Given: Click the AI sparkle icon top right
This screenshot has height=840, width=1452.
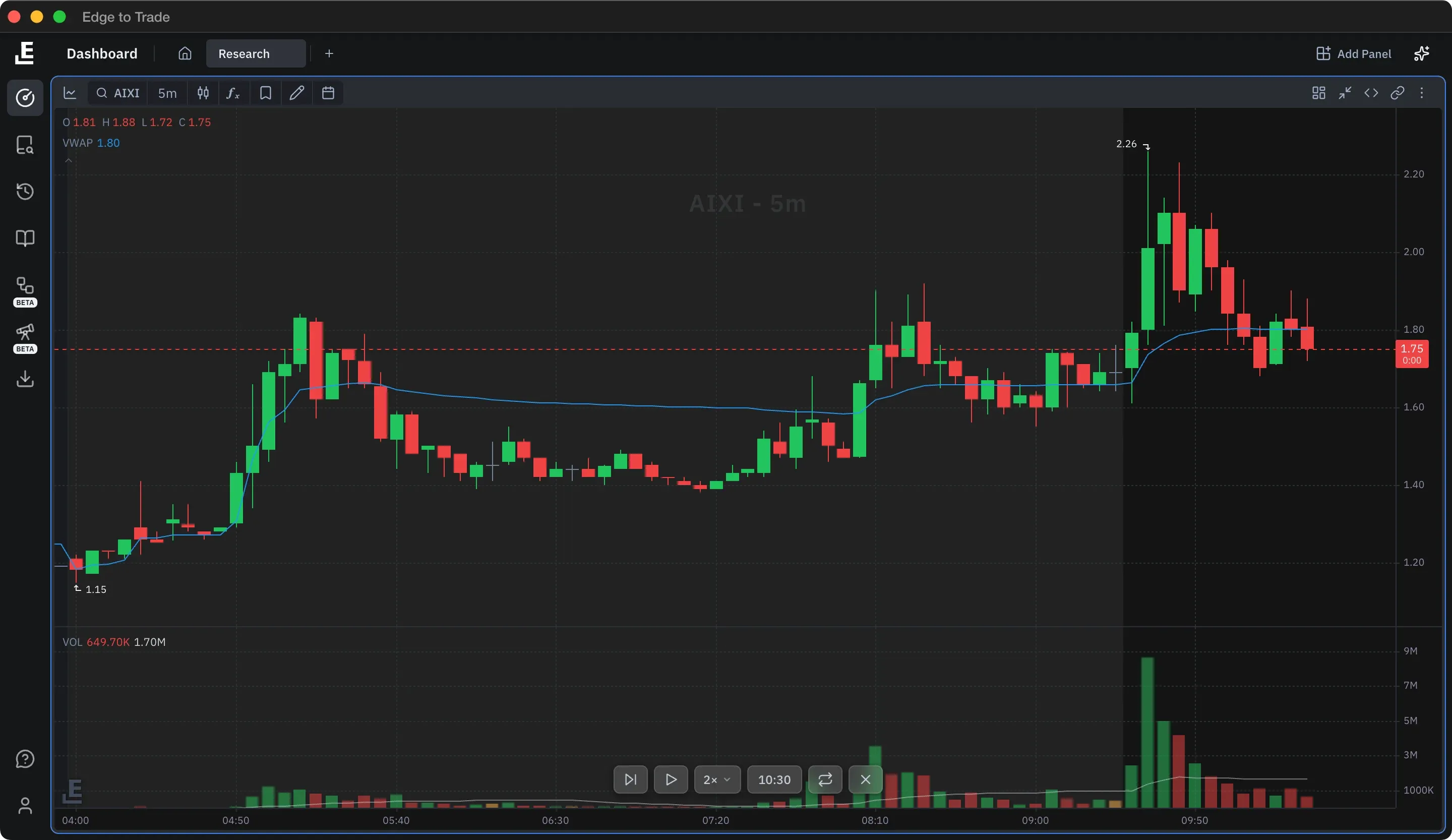Looking at the screenshot, I should pyautogui.click(x=1421, y=53).
